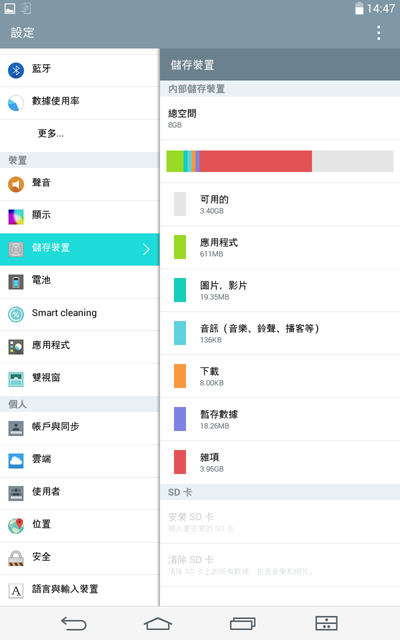The height and width of the screenshot is (640, 400).
Task: Open the three-dot overflow menu
Action: pyautogui.click(x=379, y=33)
